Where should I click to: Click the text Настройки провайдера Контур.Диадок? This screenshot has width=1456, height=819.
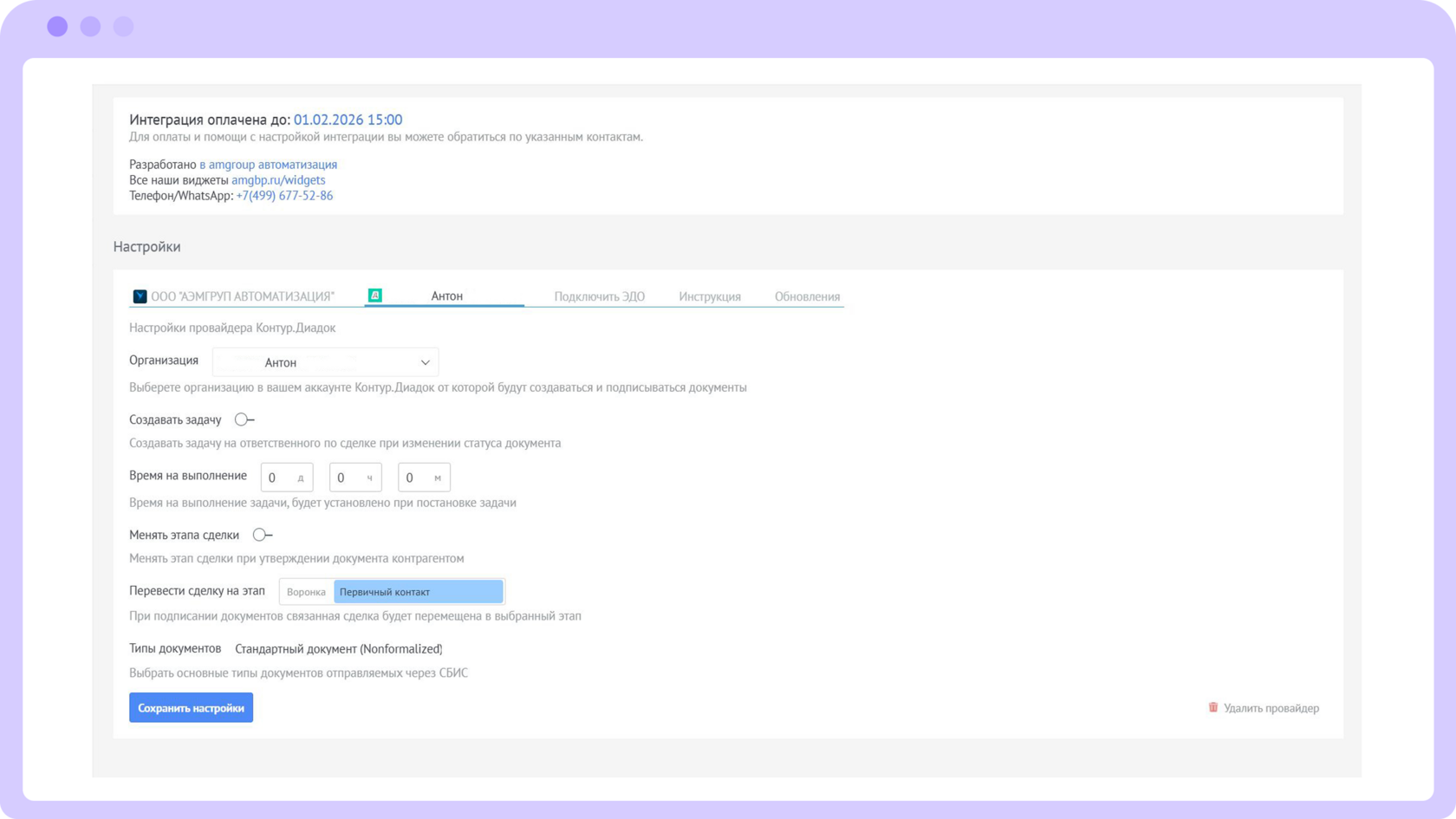click(232, 328)
